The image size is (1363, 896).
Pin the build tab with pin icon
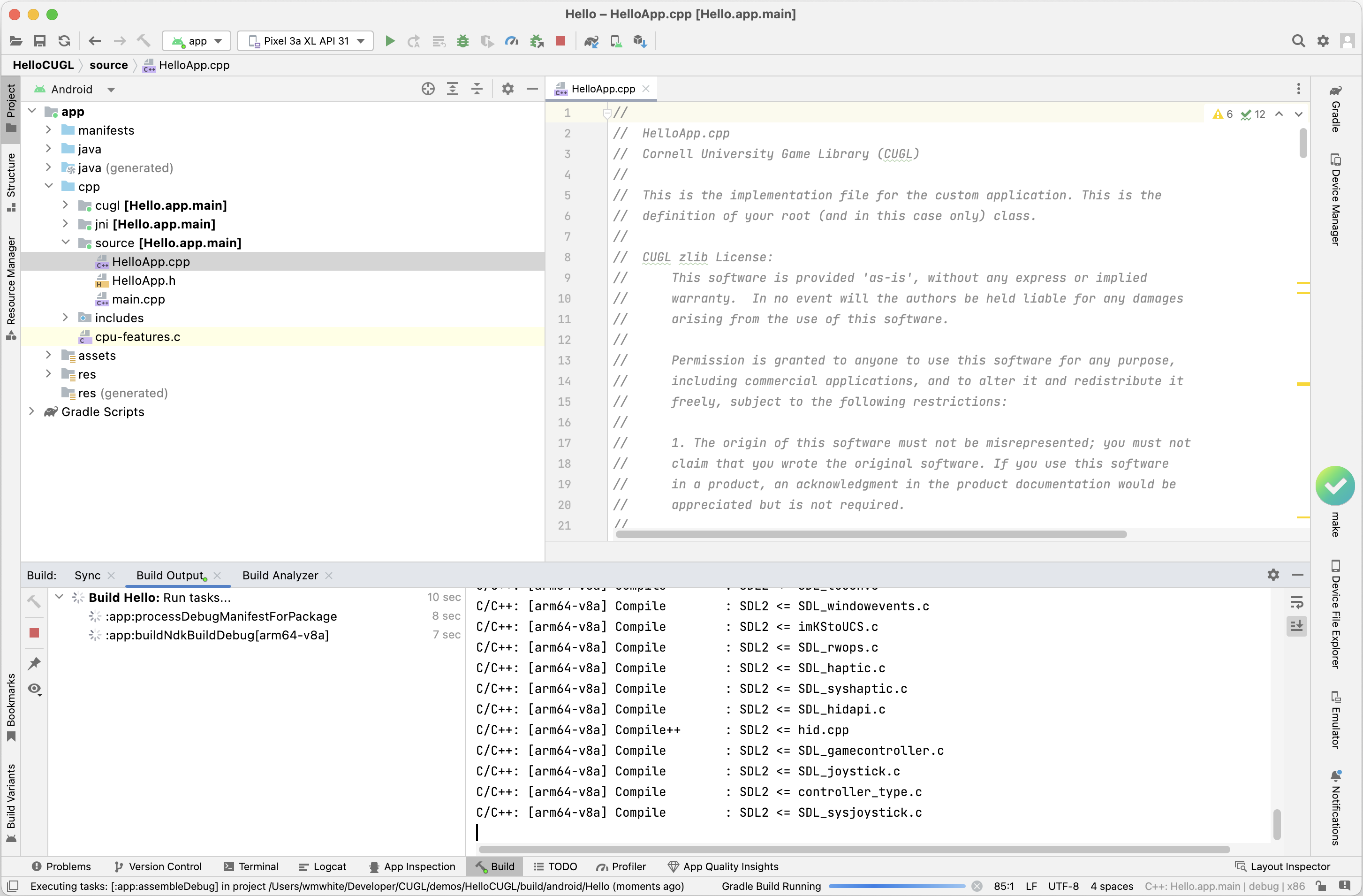point(34,663)
